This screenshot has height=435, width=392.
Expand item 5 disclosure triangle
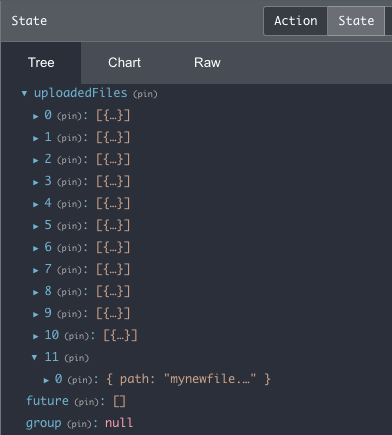(36, 226)
